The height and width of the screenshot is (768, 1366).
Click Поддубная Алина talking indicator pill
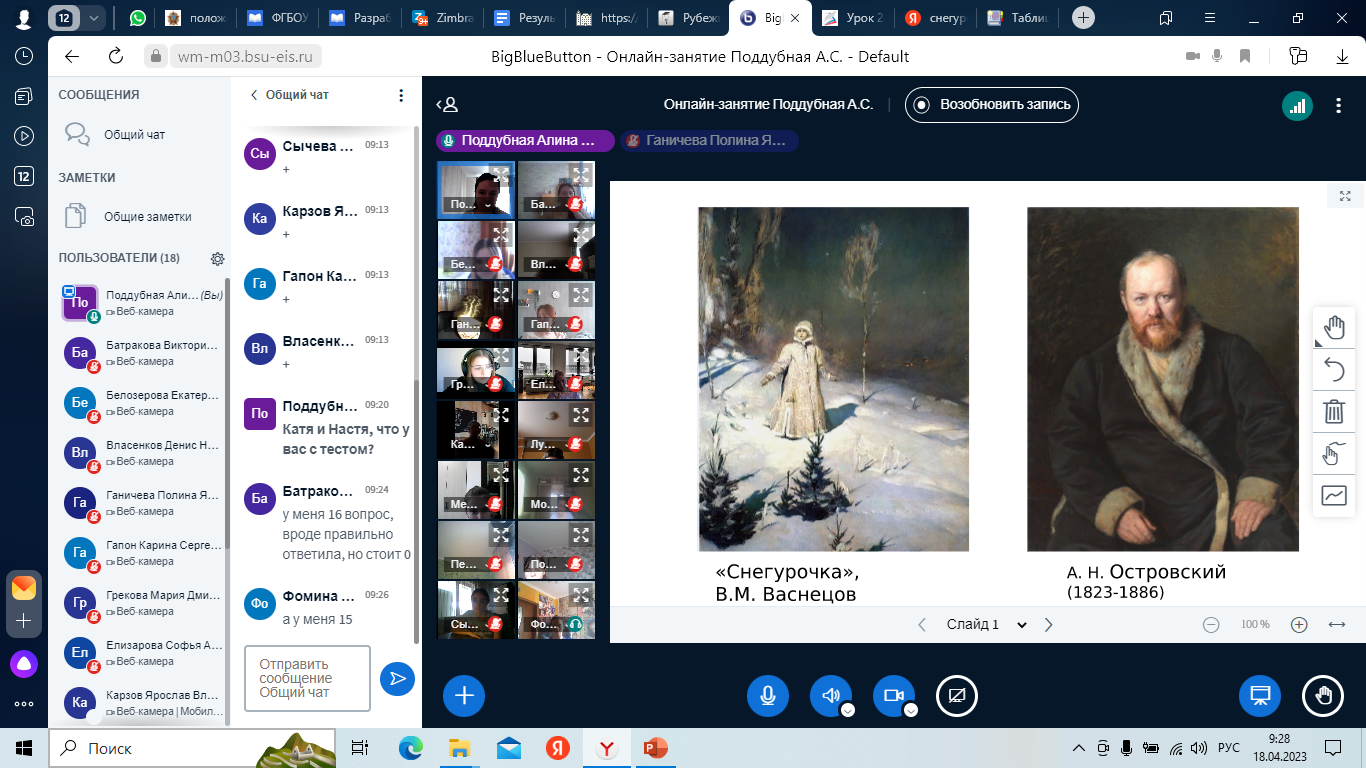coord(526,141)
